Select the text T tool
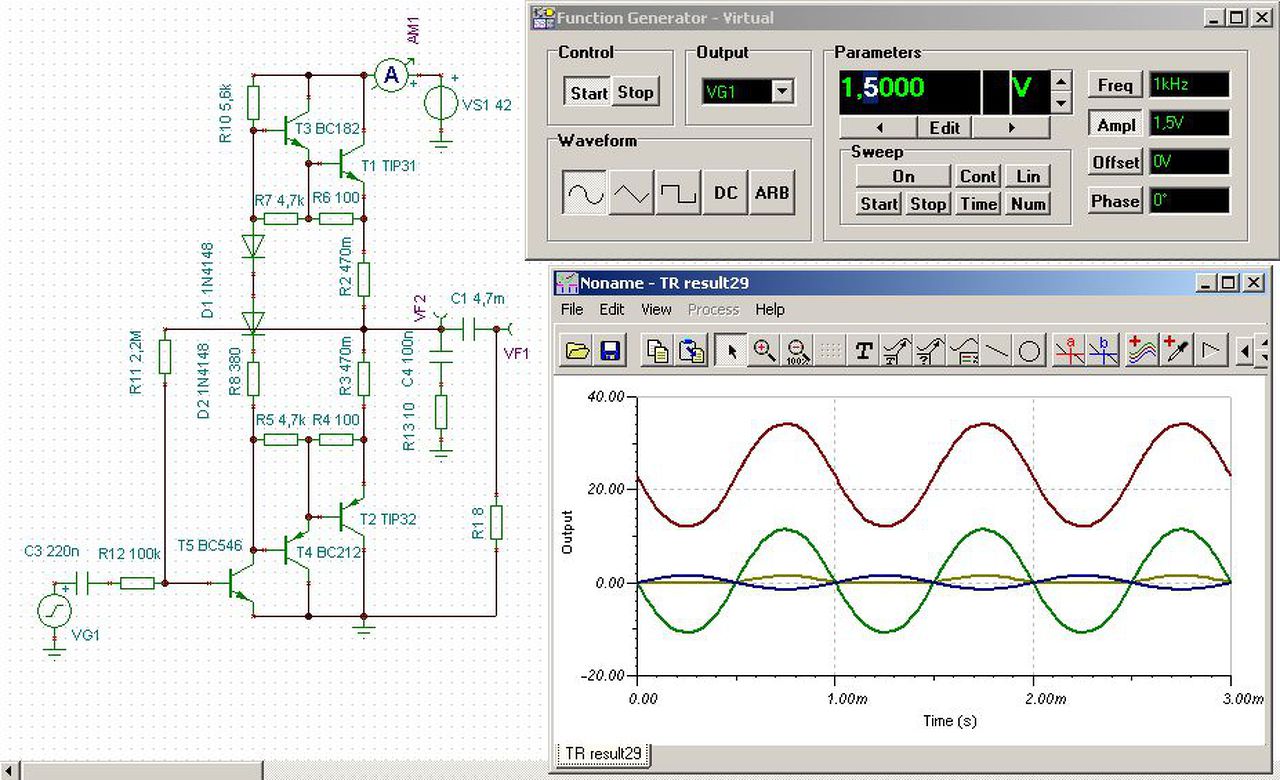The height and width of the screenshot is (780, 1280). click(x=863, y=351)
